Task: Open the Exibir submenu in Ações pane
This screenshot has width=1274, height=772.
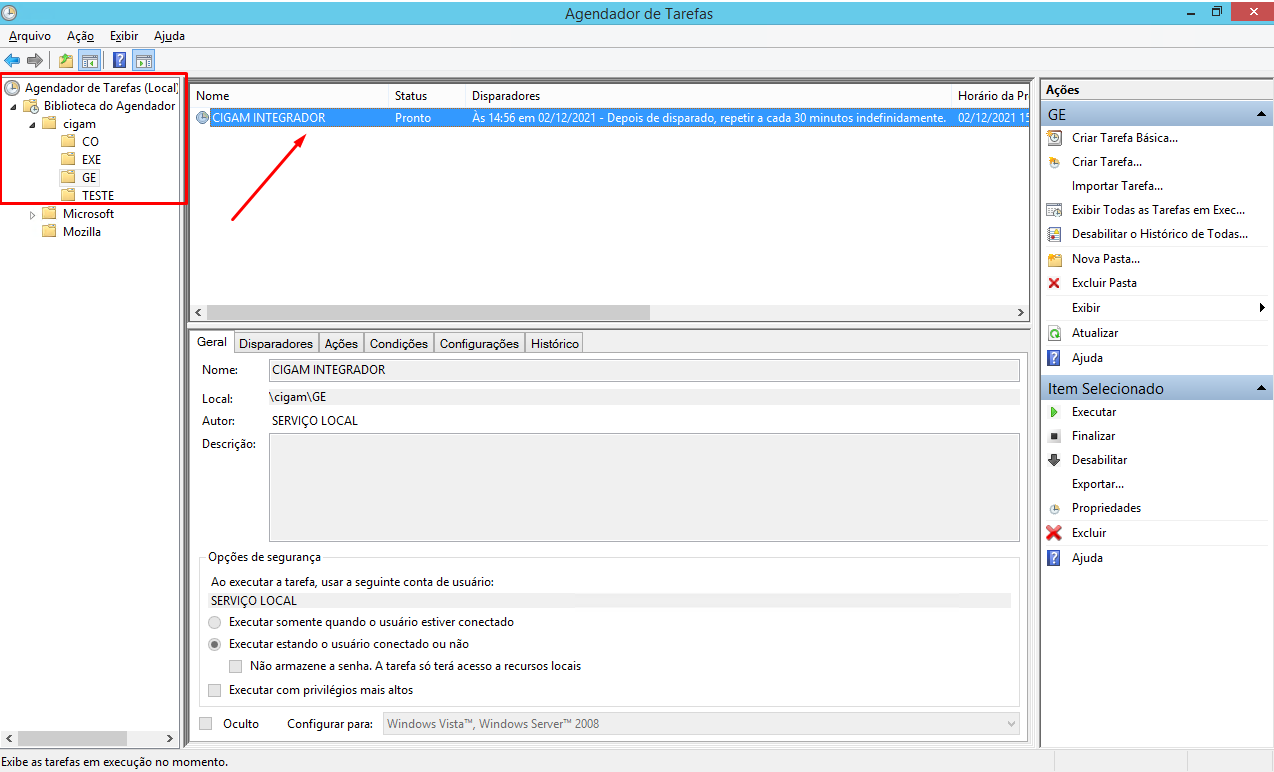Action: (x=1157, y=308)
